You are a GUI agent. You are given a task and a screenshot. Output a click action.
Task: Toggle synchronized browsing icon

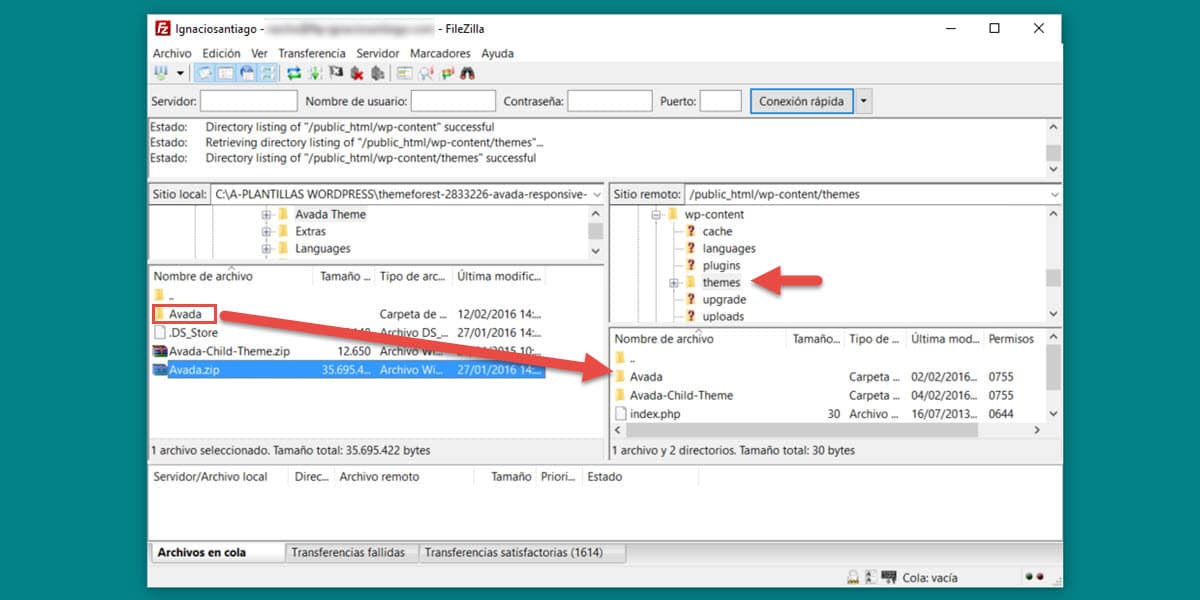click(447, 73)
